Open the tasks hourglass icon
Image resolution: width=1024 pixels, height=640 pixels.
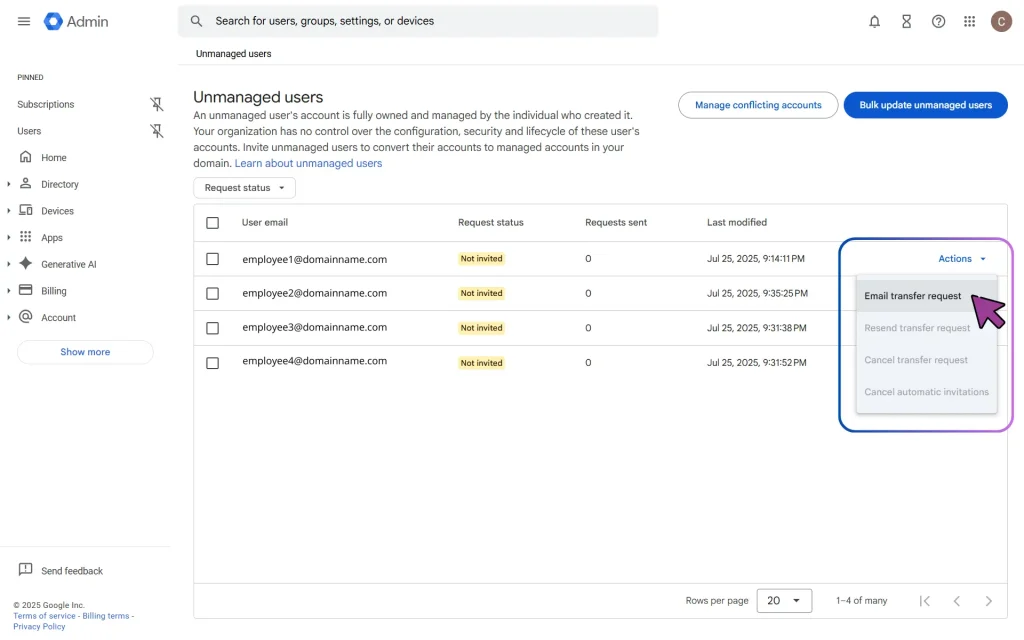(x=906, y=21)
